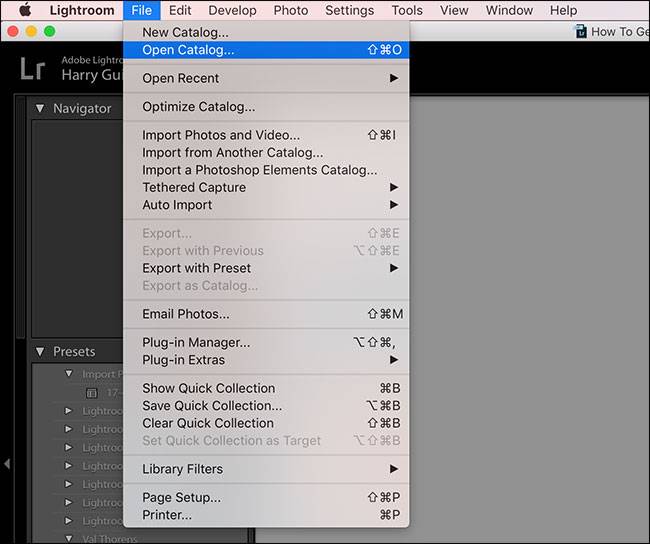
Task: Collapse the Navigator panel triangle
Action: [40, 108]
